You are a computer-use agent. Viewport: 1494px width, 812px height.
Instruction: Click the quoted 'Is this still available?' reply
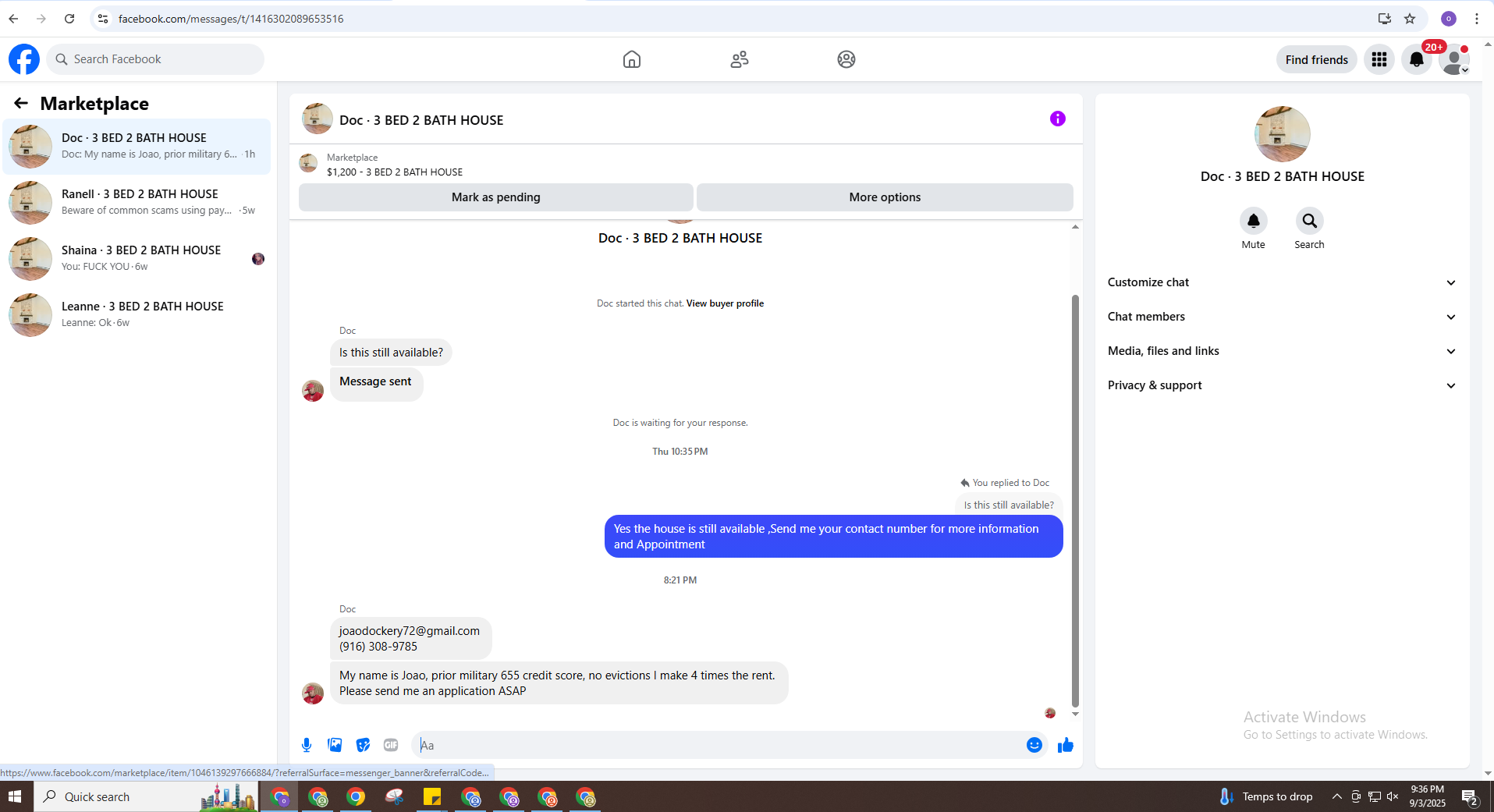(1009, 505)
